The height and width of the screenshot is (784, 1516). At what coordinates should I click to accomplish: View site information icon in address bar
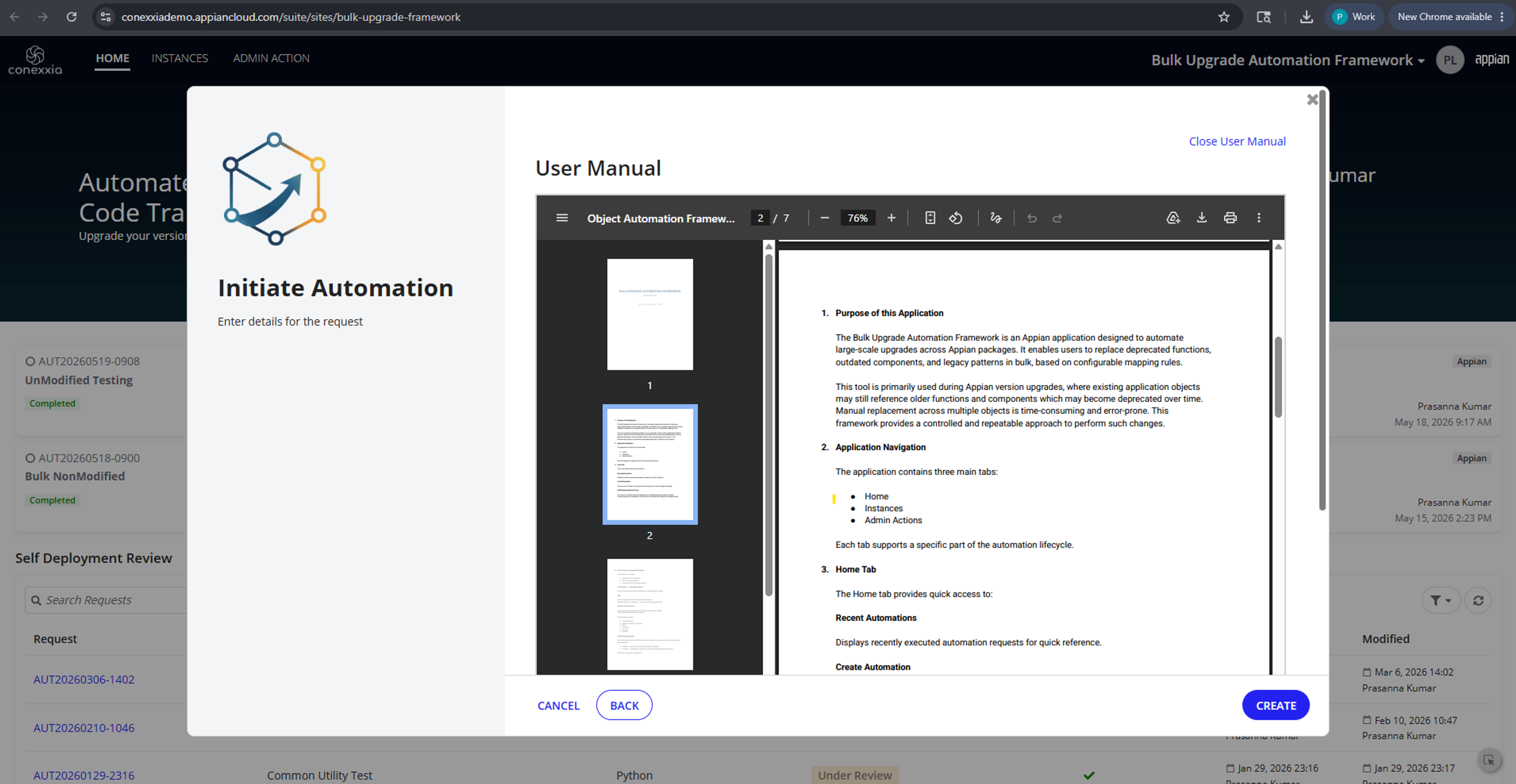click(106, 17)
